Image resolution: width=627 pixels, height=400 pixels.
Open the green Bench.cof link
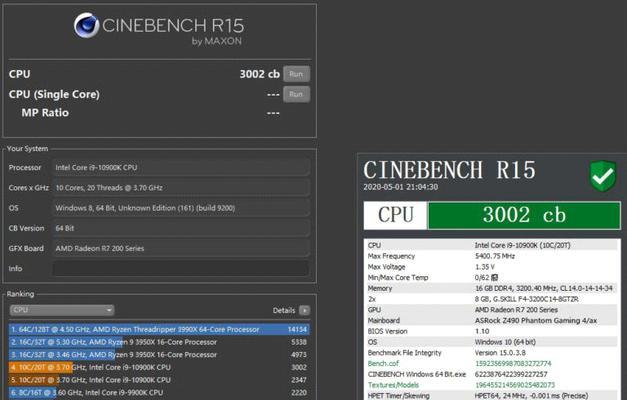click(383, 363)
